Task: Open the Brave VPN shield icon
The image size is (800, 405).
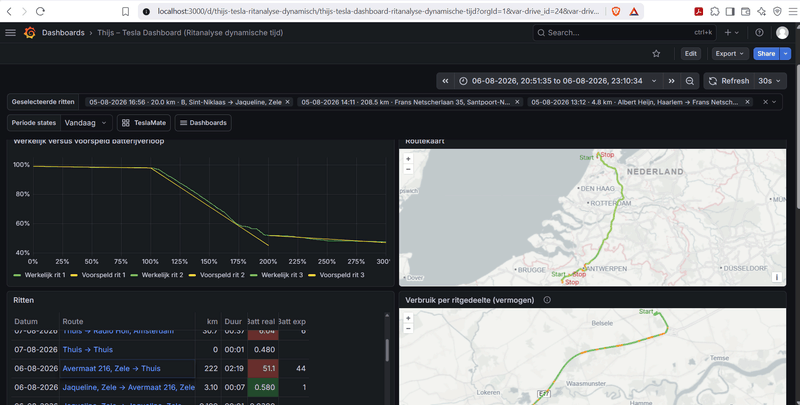Action: pyautogui.click(x=777, y=11)
